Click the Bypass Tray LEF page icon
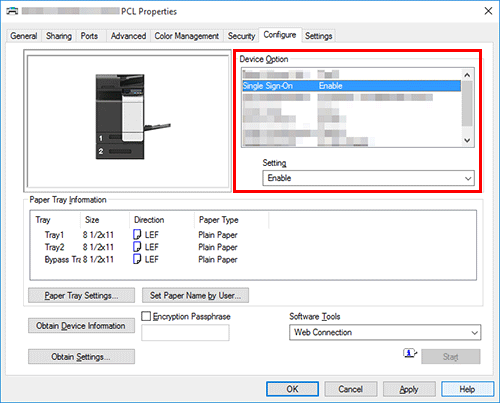 click(137, 259)
